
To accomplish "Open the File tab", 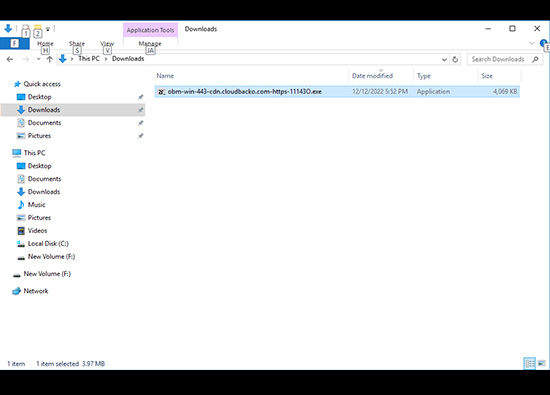I will click(x=14, y=43).
